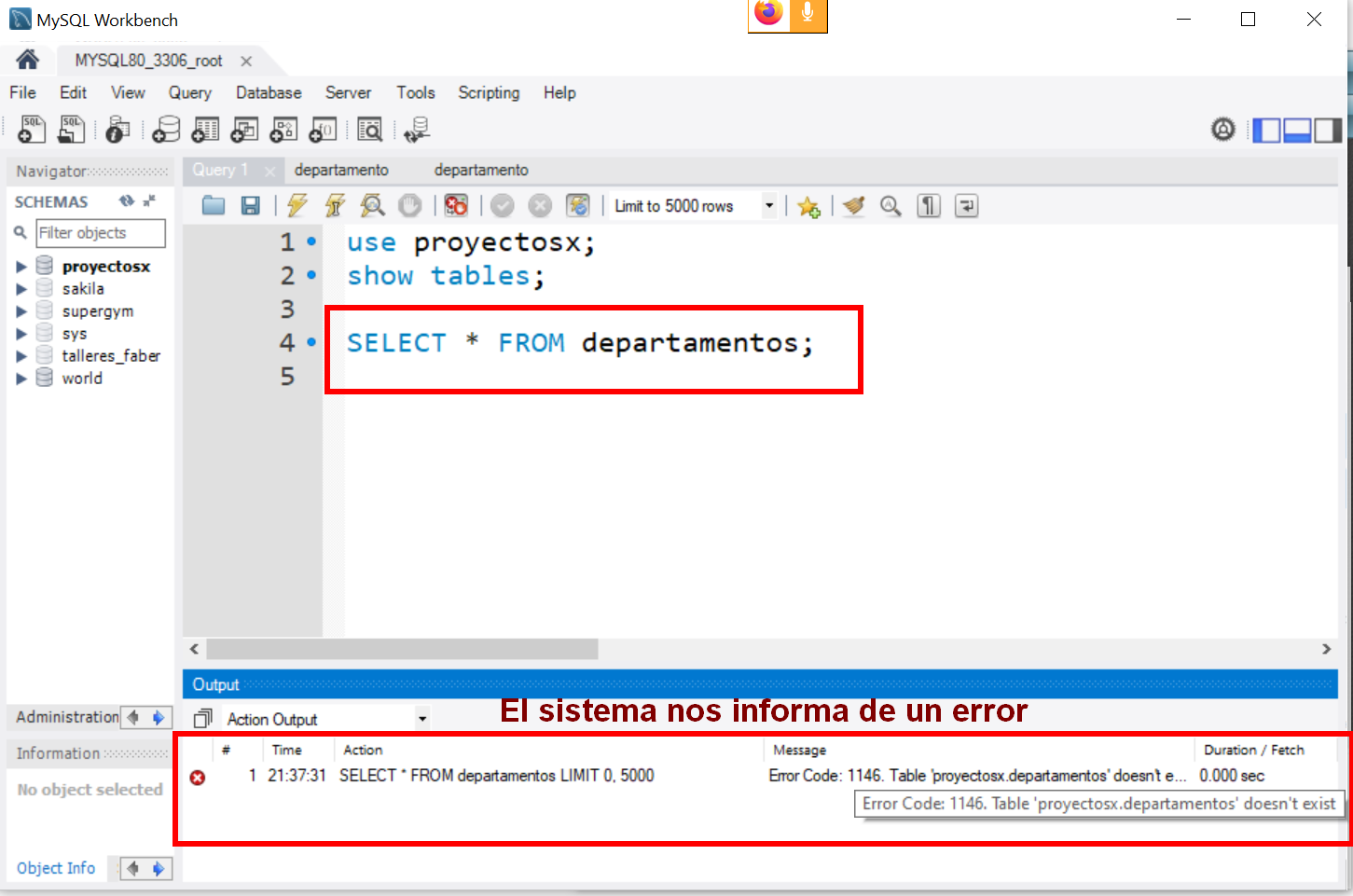Viewport: 1353px width, 896px height.
Task: Toggle the right sidebar panel visibility
Action: tap(1328, 131)
